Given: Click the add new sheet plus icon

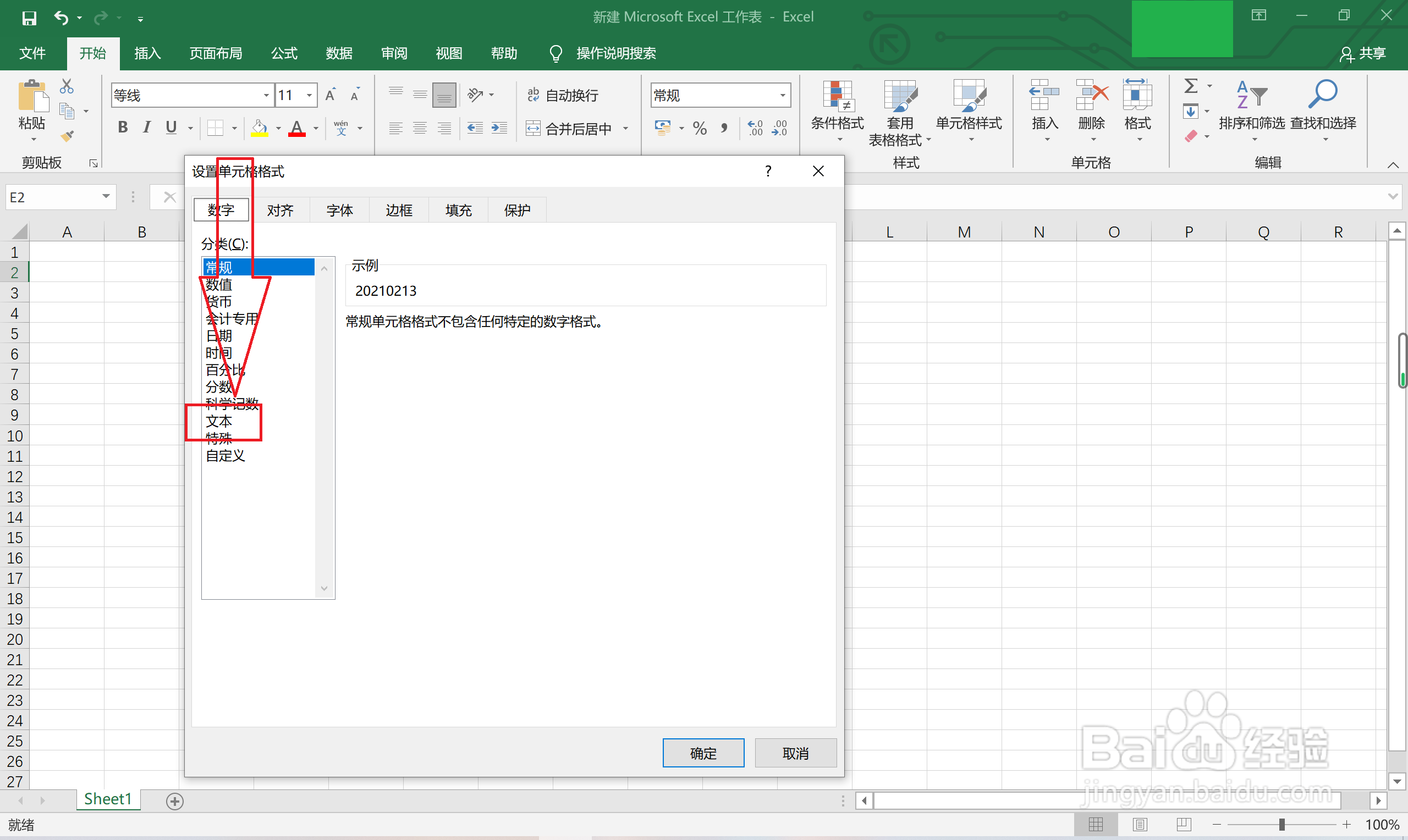Looking at the screenshot, I should click(175, 801).
